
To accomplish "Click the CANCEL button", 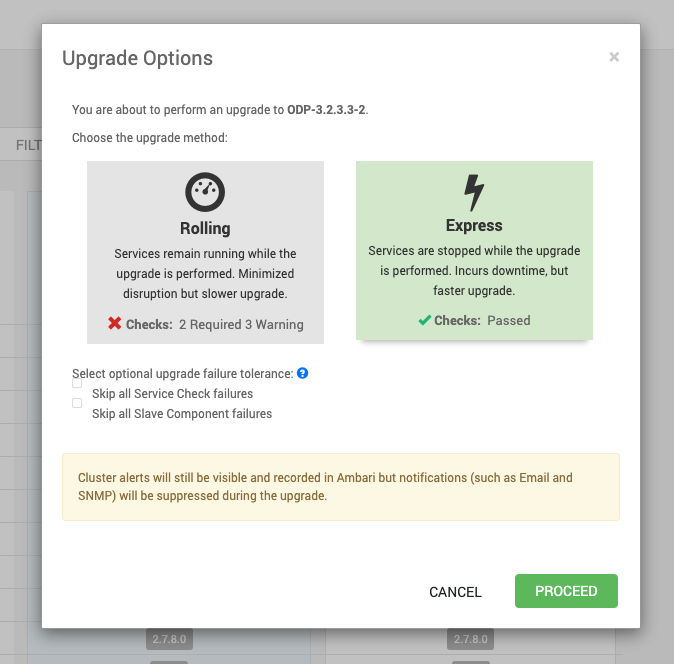I will pyautogui.click(x=455, y=592).
